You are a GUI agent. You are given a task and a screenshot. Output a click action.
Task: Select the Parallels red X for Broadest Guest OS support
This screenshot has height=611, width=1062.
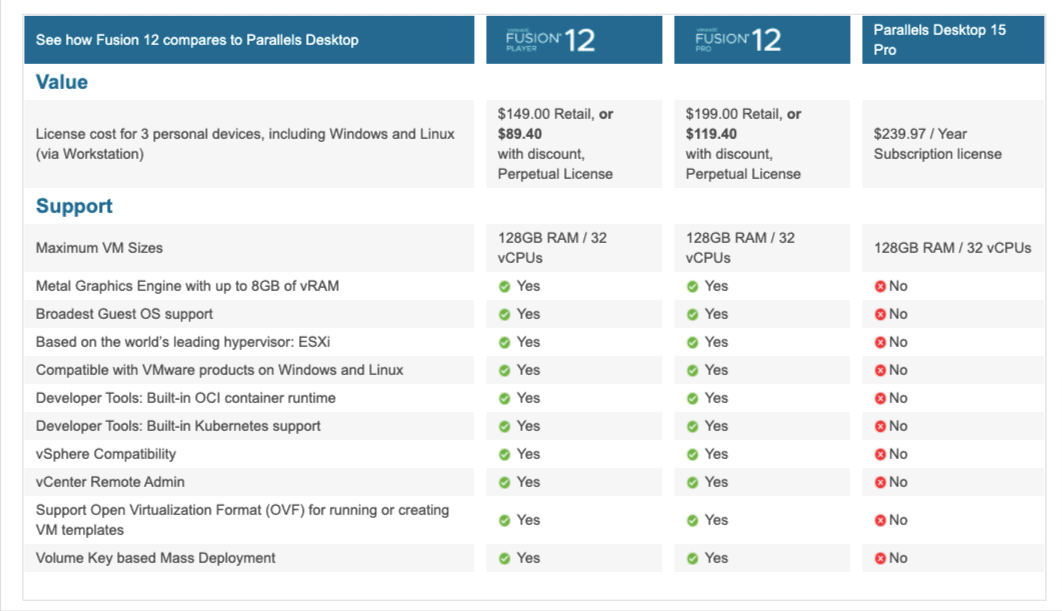pyautogui.click(x=880, y=314)
